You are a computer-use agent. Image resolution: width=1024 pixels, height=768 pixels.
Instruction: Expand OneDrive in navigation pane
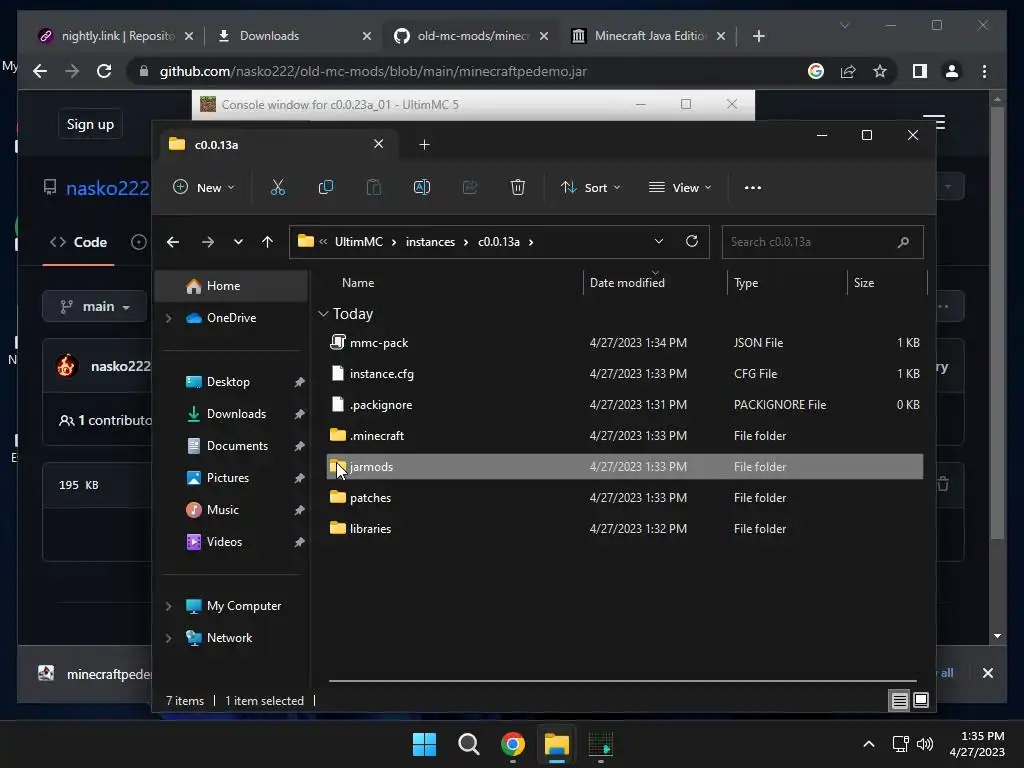point(168,318)
